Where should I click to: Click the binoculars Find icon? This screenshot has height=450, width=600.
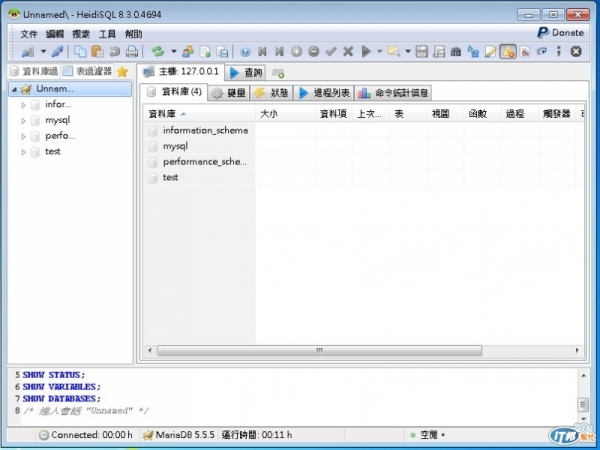click(456, 51)
